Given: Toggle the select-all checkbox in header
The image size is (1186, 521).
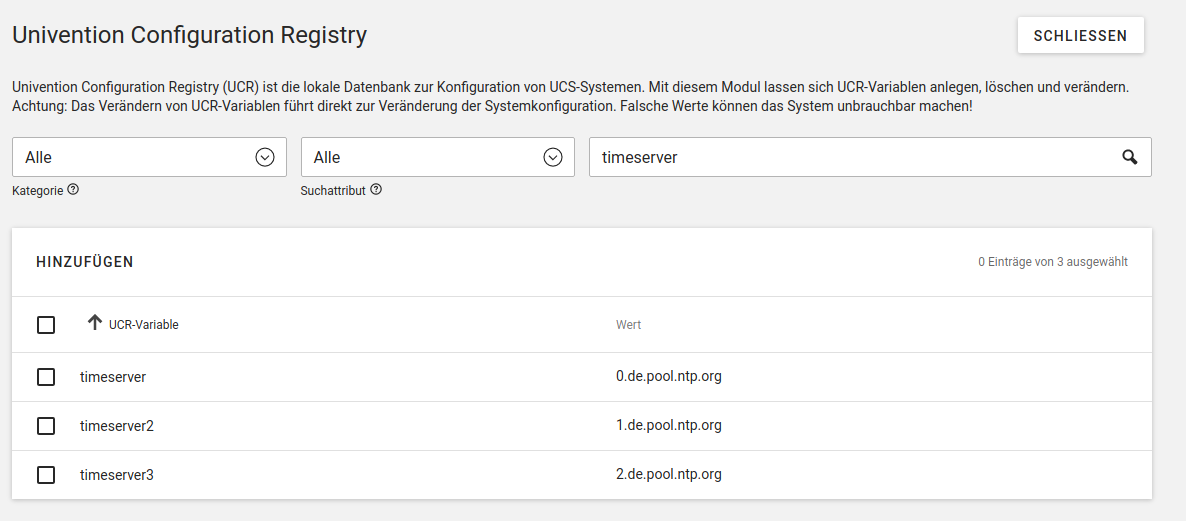Looking at the screenshot, I should [x=46, y=325].
